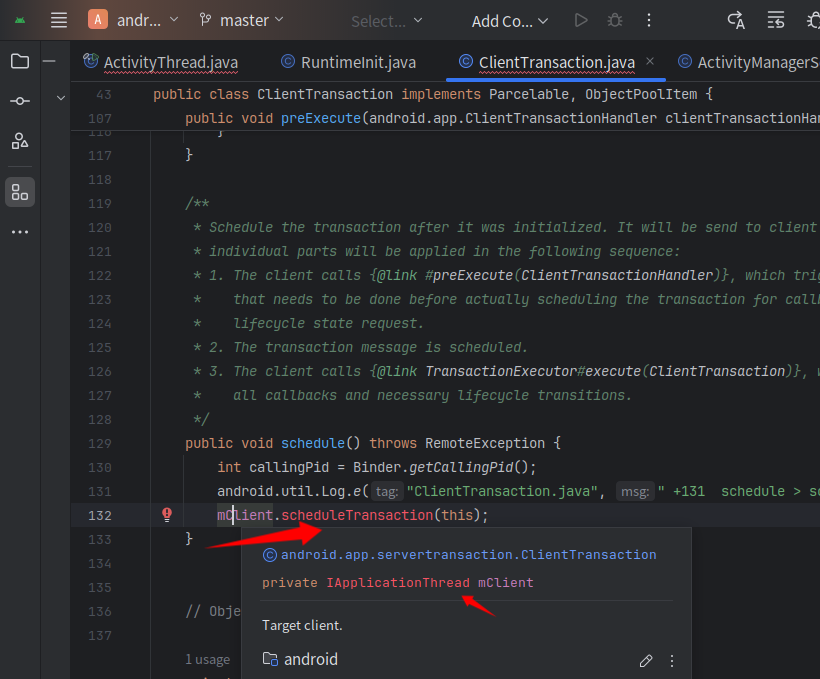The image size is (820, 679).
Task: Open the search-and-replace toolbar icon
Action: pyautogui.click(x=736, y=20)
